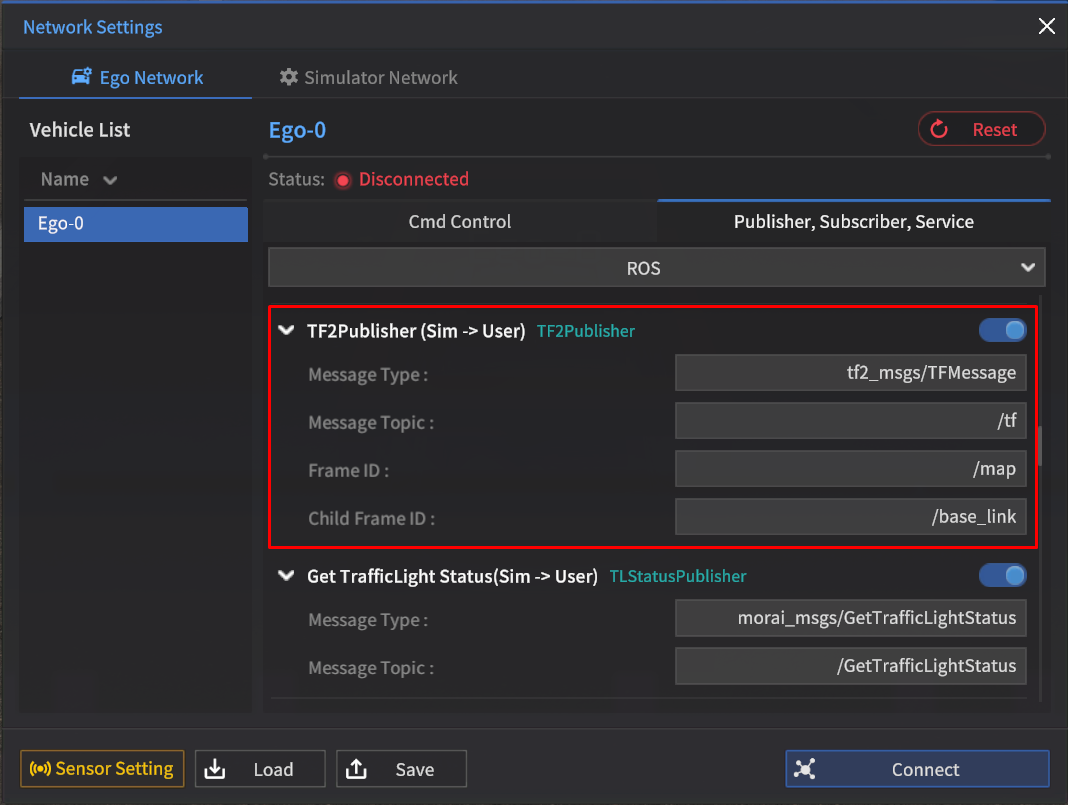Screen dimensions: 1068x805
Task: Click the Ego Network car icon
Action: (82, 77)
